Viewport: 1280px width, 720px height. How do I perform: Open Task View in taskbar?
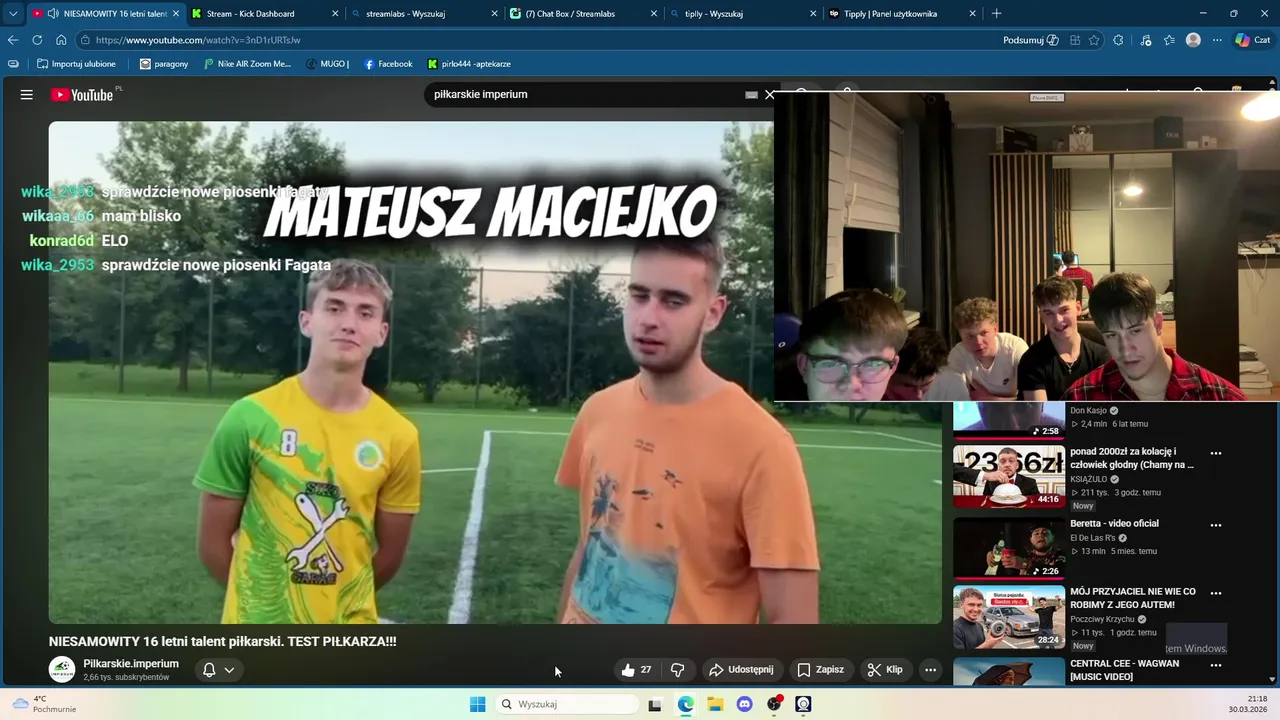655,704
